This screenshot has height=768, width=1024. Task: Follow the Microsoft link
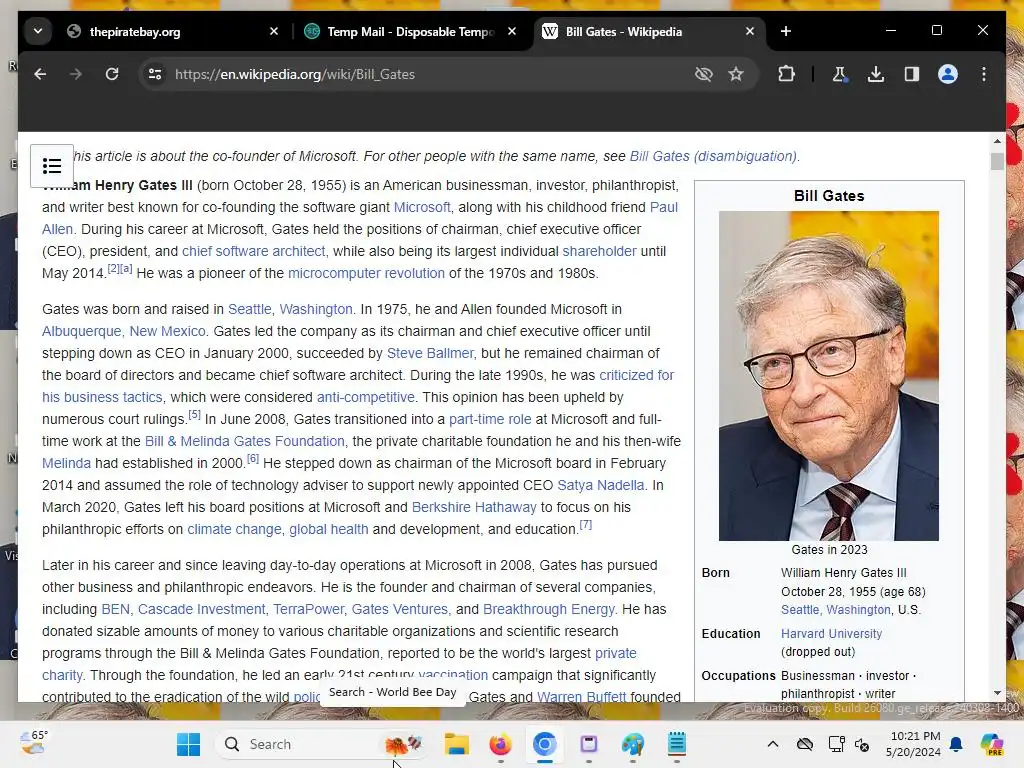pos(422,207)
